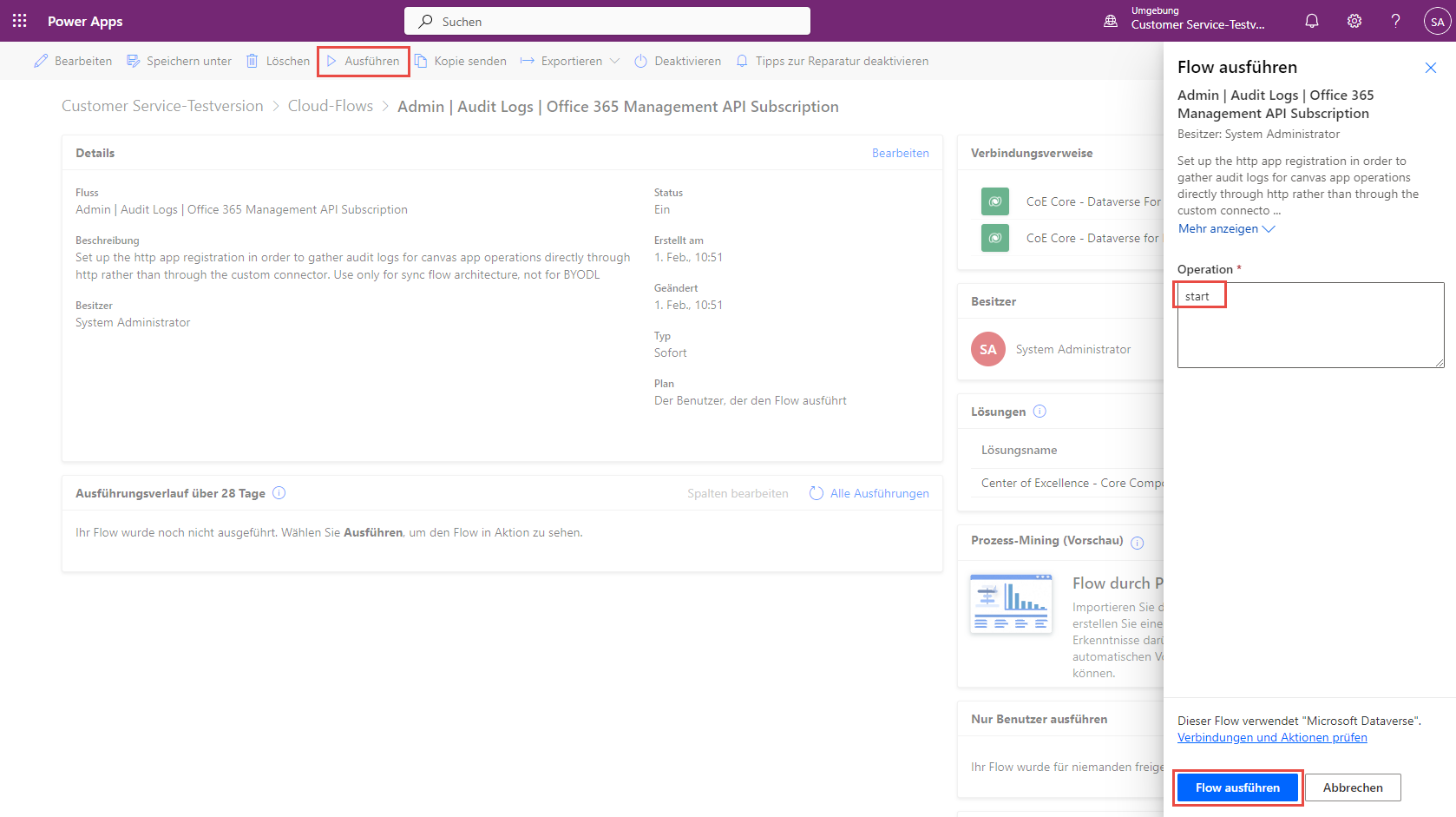The width and height of the screenshot is (1456, 817).
Task: Open the Verbindungen und Aktionen prüfen link
Action: click(1272, 736)
